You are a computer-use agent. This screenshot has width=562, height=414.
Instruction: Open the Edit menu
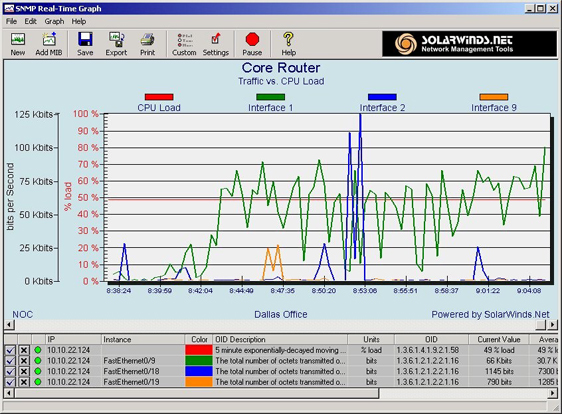30,22
